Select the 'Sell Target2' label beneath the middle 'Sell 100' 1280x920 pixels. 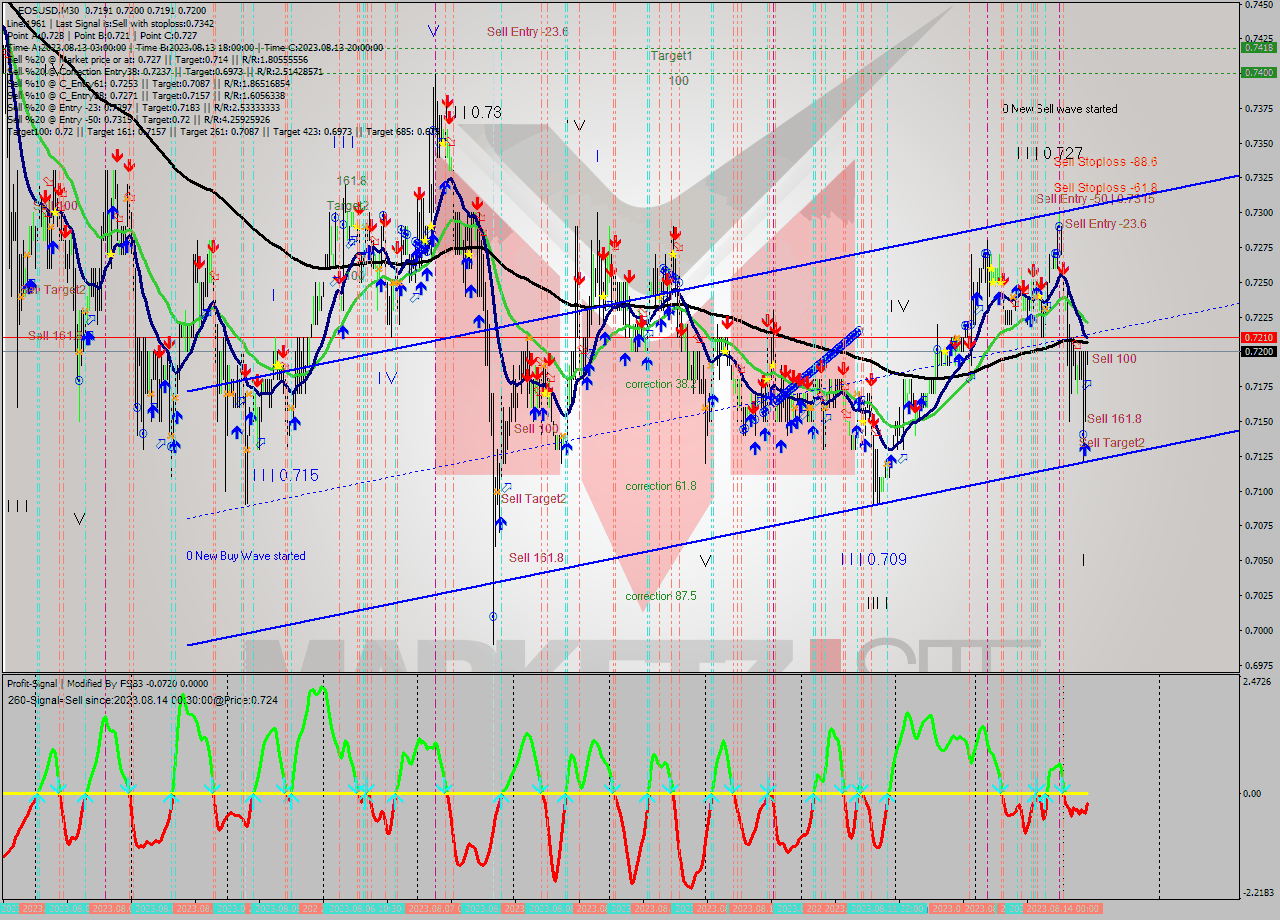(x=534, y=498)
